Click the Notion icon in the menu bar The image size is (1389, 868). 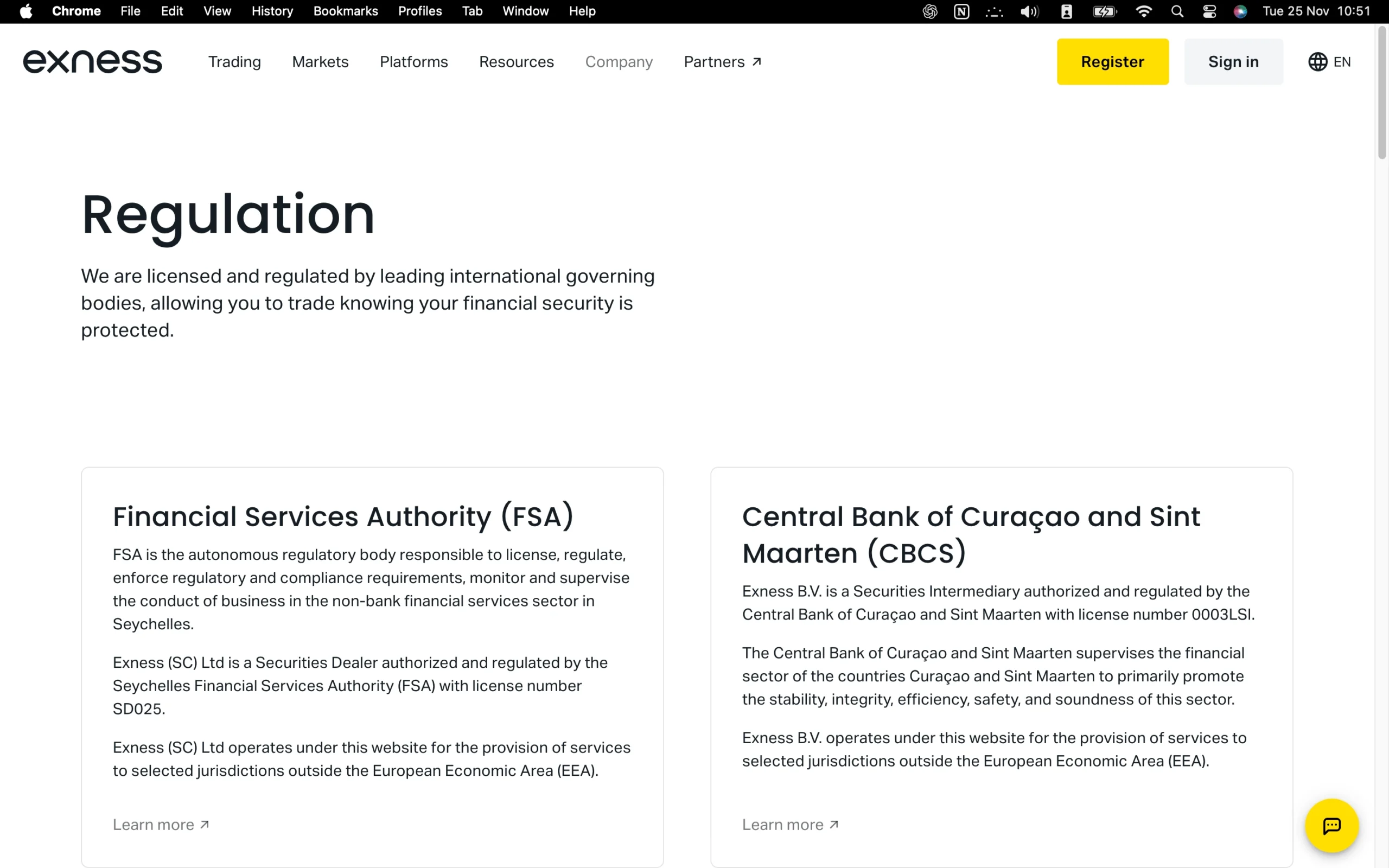click(961, 11)
